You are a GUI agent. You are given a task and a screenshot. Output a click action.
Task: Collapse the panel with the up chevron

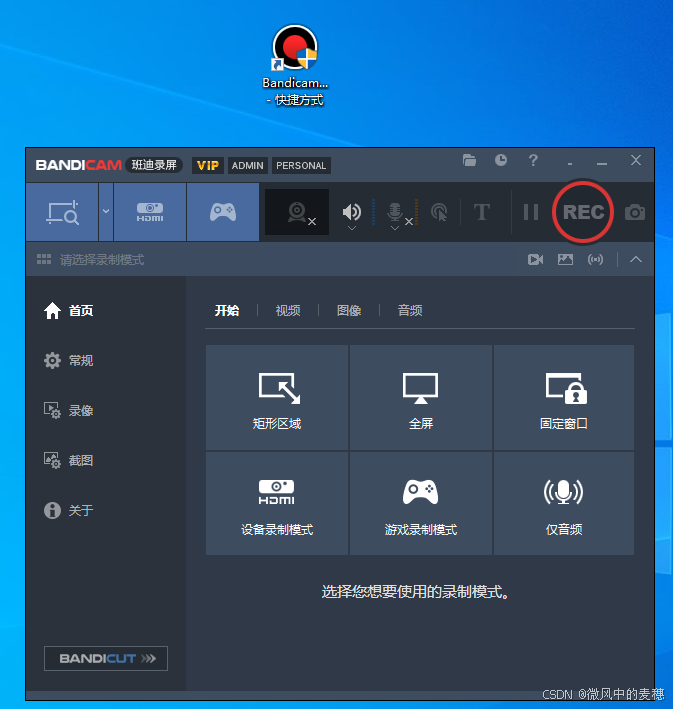point(636,260)
